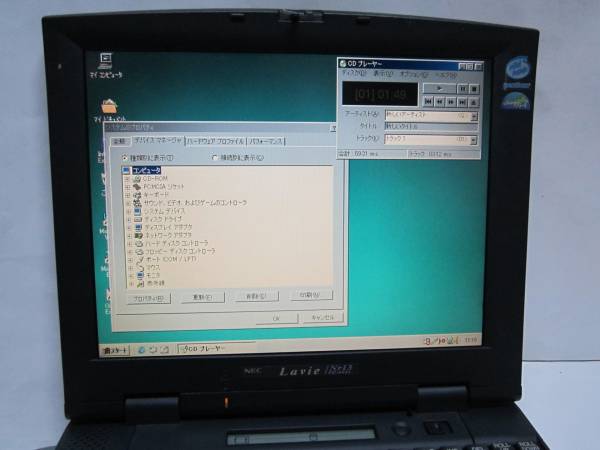The width and height of the screenshot is (600, 450).
Task: Click the 更新 (Refresh) button
Action: 202,297
